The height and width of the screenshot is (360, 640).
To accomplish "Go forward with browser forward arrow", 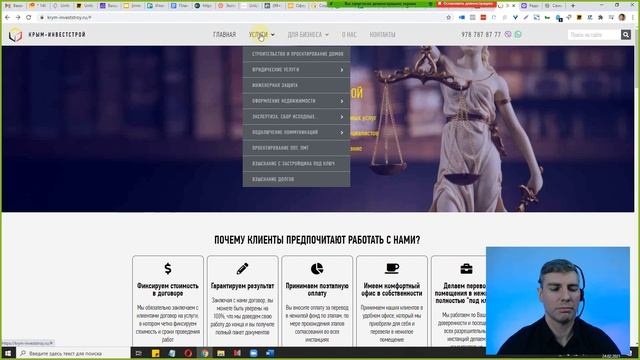I will pyautogui.click(x=18, y=18).
